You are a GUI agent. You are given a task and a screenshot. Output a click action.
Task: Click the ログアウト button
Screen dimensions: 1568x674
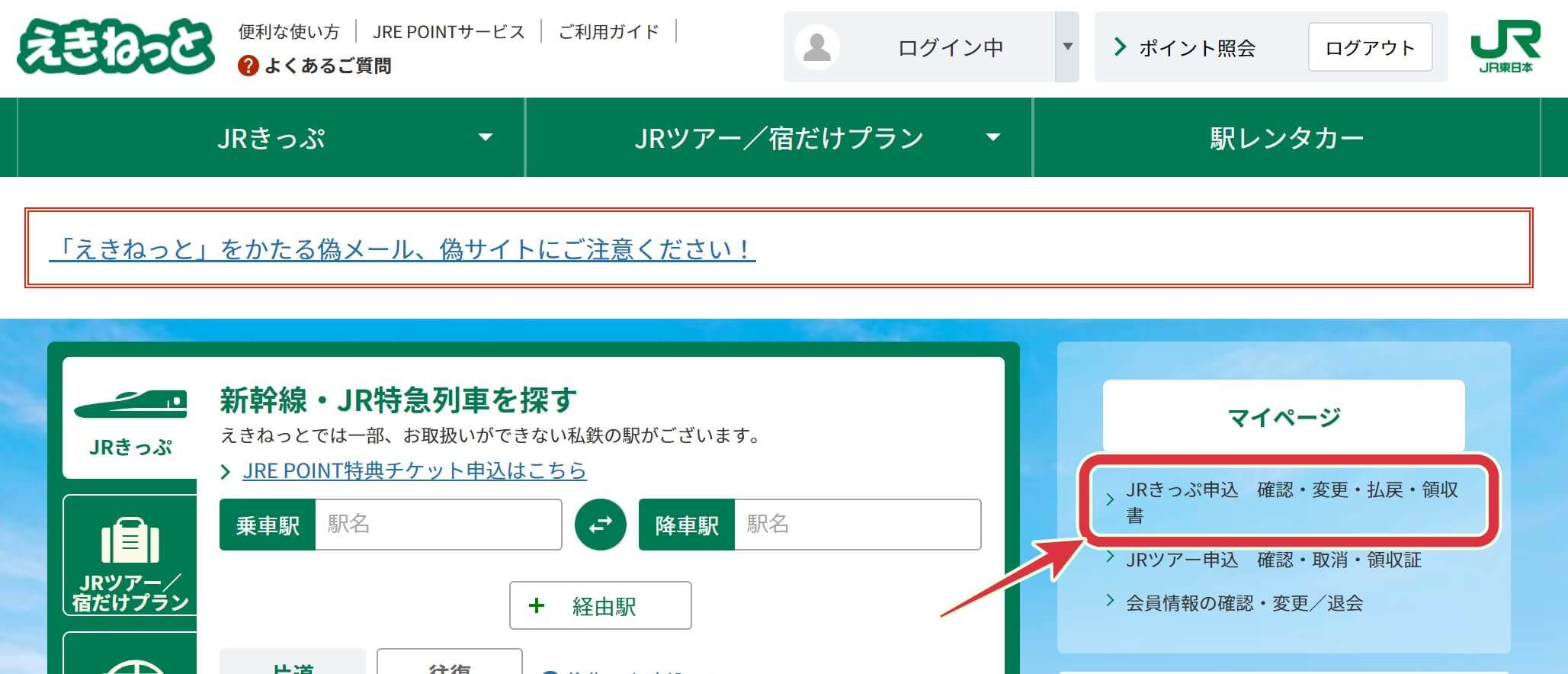pyautogui.click(x=1370, y=47)
